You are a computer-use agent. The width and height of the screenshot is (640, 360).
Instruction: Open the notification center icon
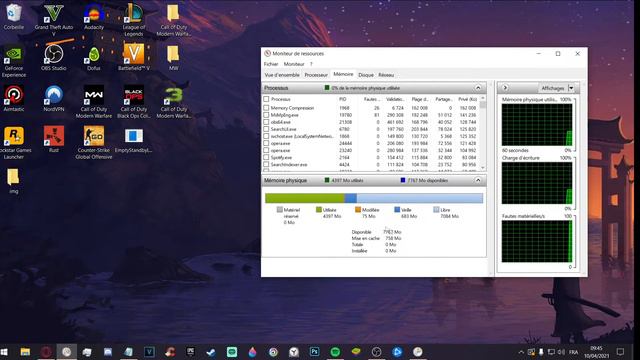point(620,352)
